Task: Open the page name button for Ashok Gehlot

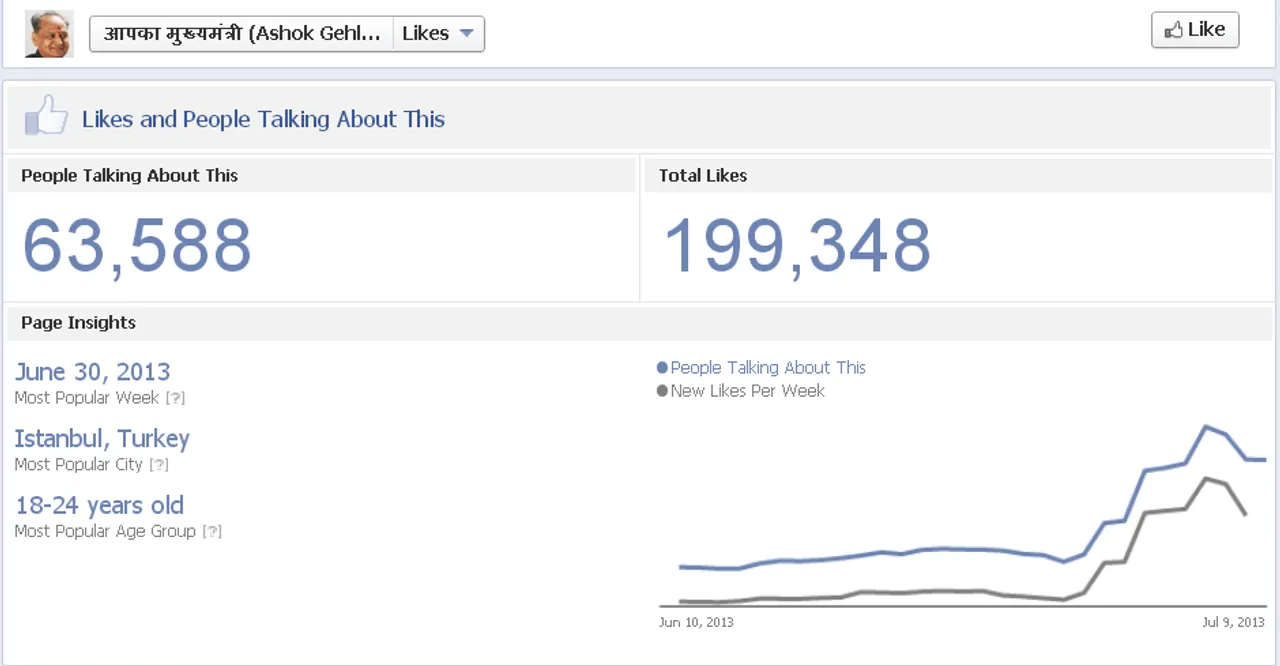Action: coord(241,34)
